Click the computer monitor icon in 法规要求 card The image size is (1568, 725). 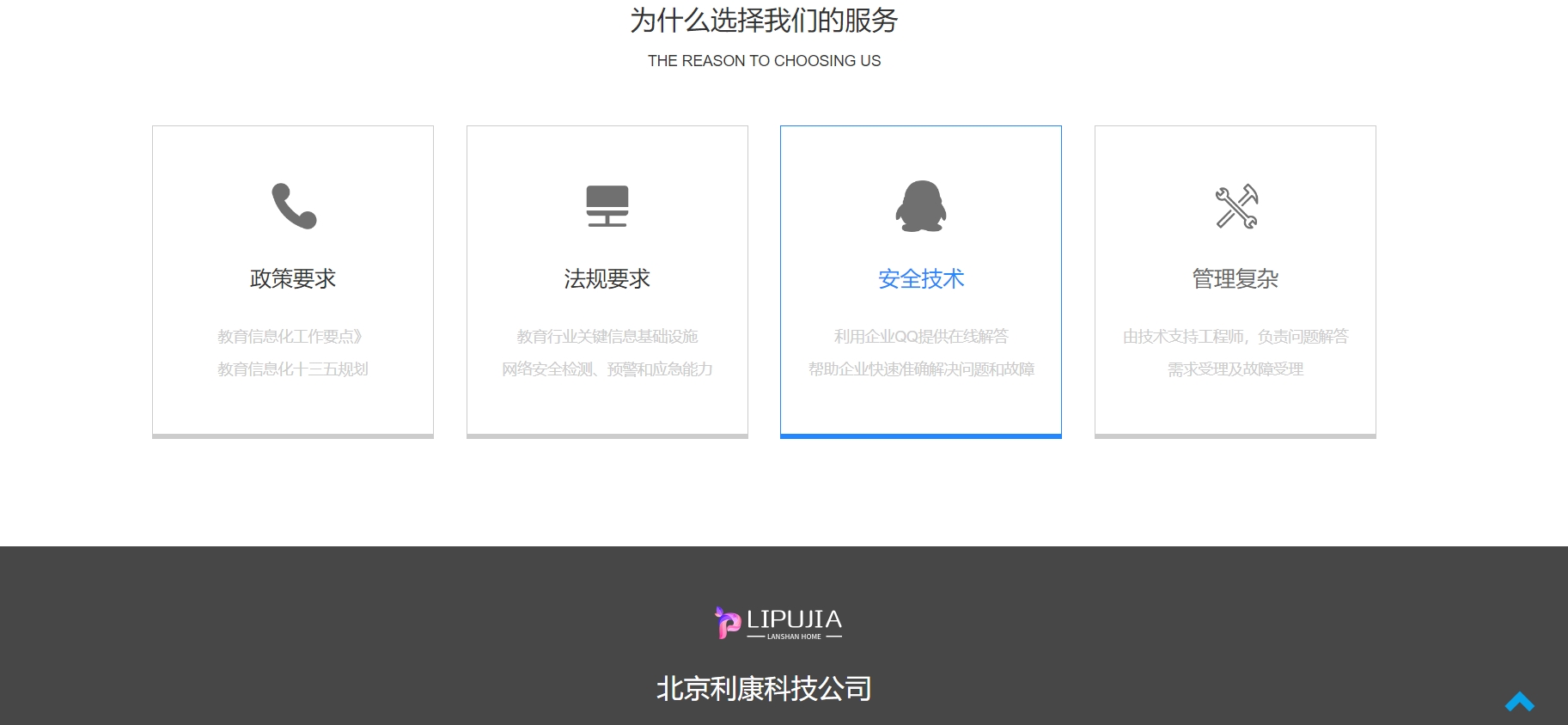607,206
